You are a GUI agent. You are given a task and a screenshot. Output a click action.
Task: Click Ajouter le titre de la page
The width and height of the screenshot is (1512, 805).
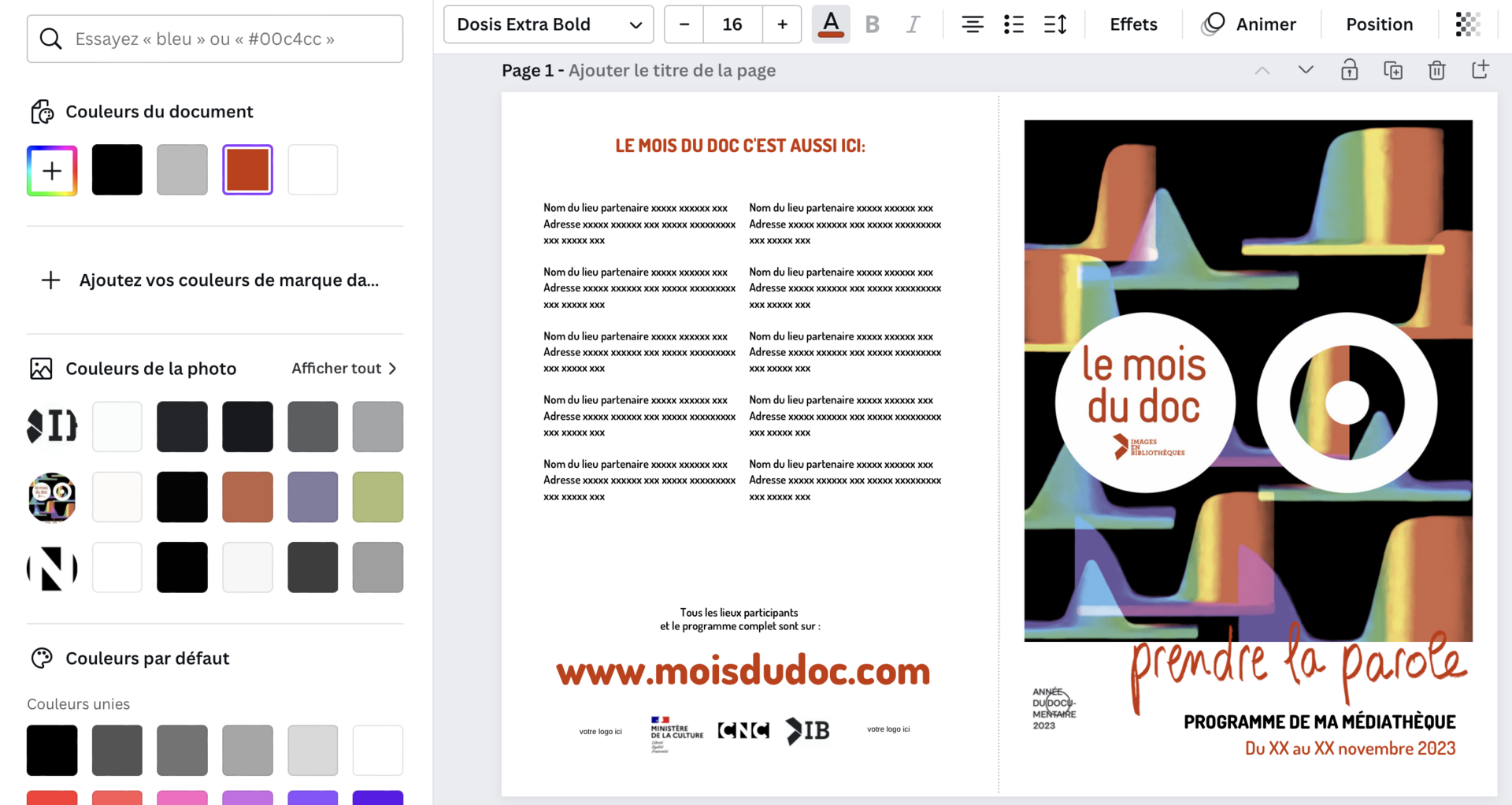pyautogui.click(x=672, y=71)
